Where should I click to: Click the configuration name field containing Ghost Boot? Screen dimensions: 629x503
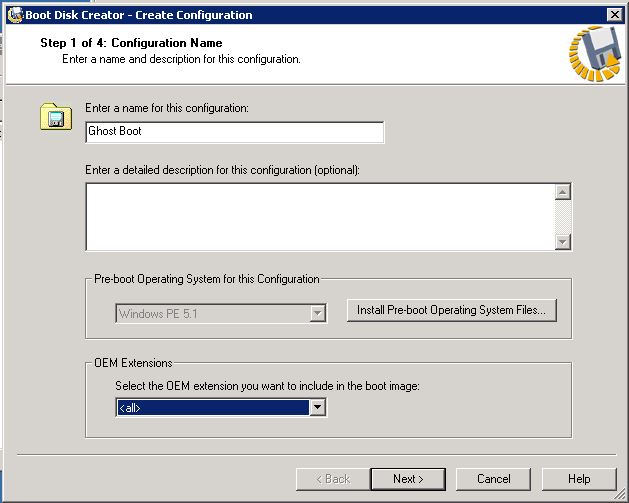pyautogui.click(x=235, y=132)
